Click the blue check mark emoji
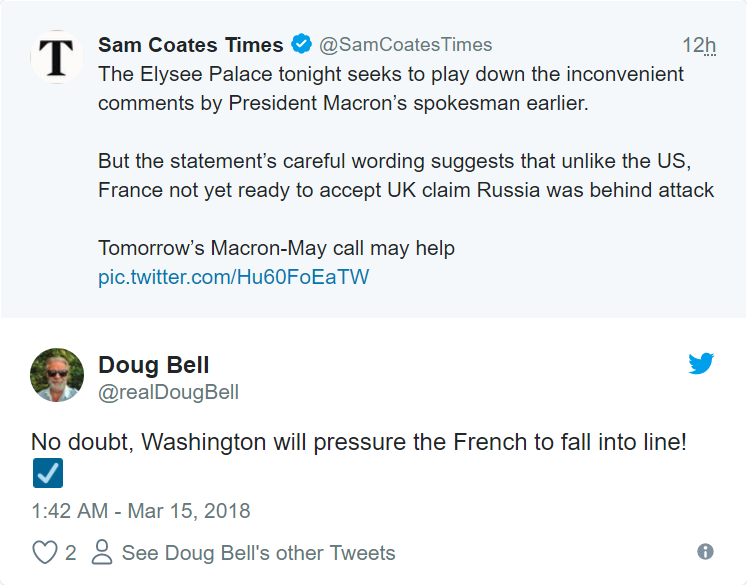The width and height of the screenshot is (747, 585). tap(47, 473)
